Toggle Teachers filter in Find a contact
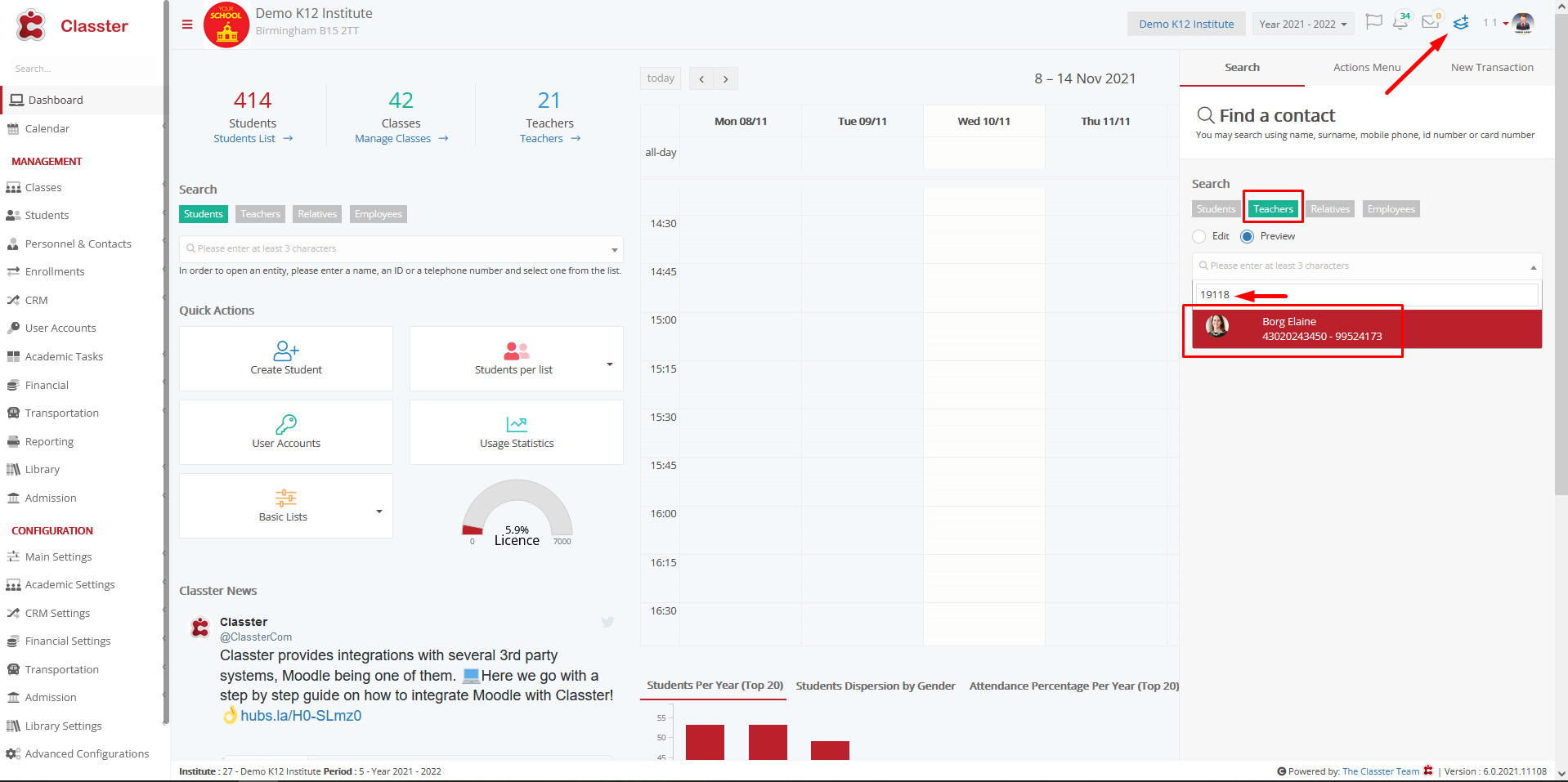Image resolution: width=1568 pixels, height=782 pixels. click(1273, 209)
